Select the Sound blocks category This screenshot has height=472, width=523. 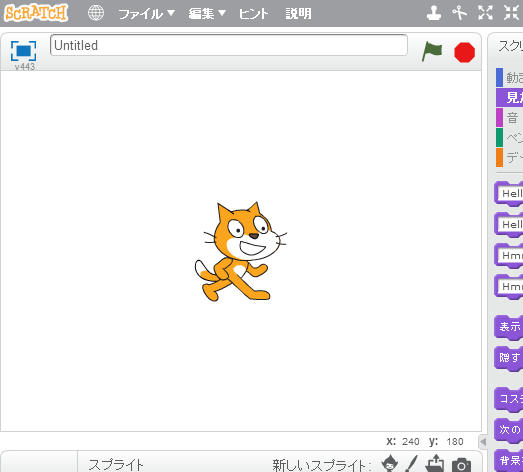click(509, 117)
